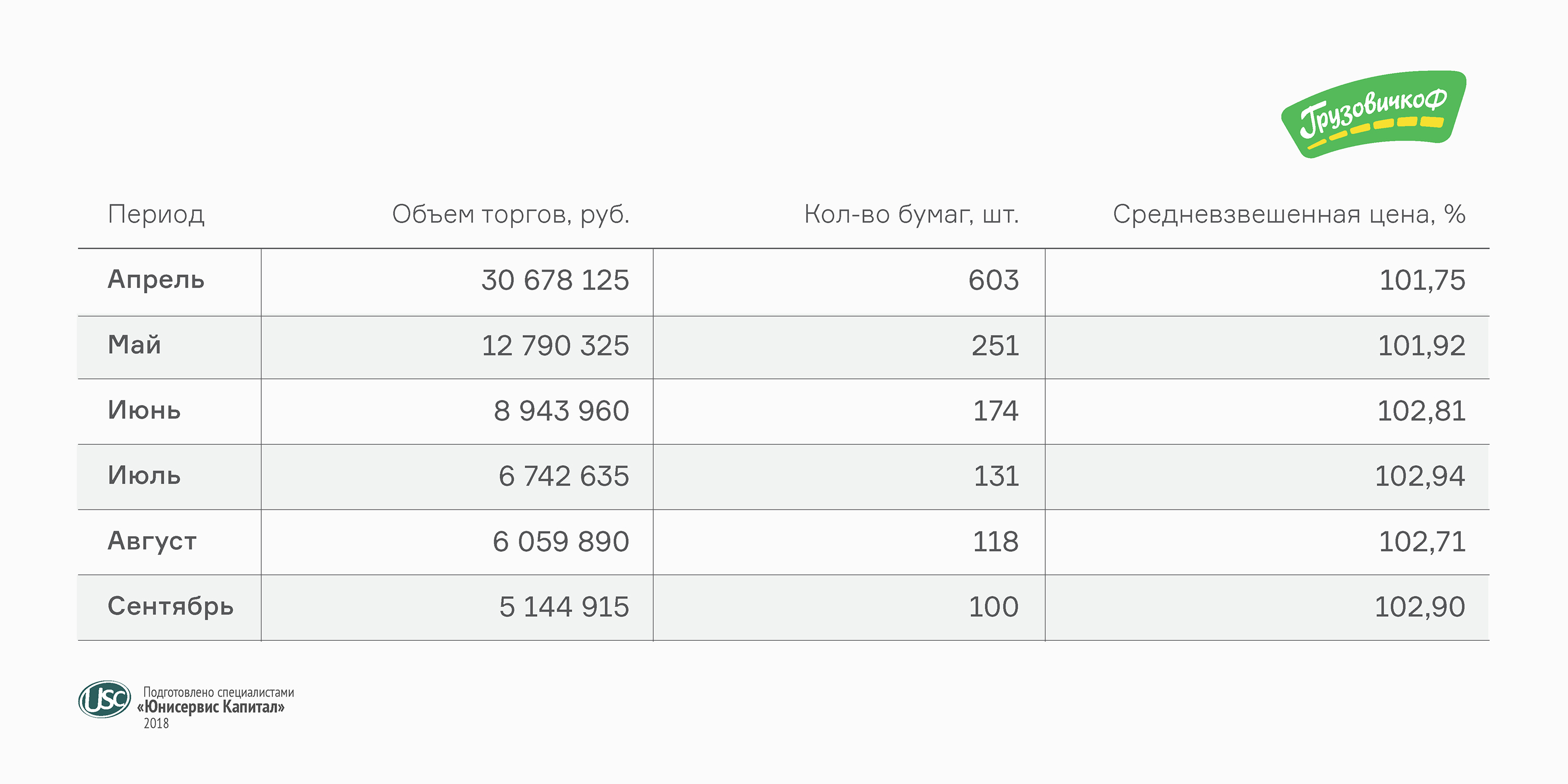Click the «Юнисервис Капитал» text
The height and width of the screenshot is (784, 1568).
coord(211,707)
